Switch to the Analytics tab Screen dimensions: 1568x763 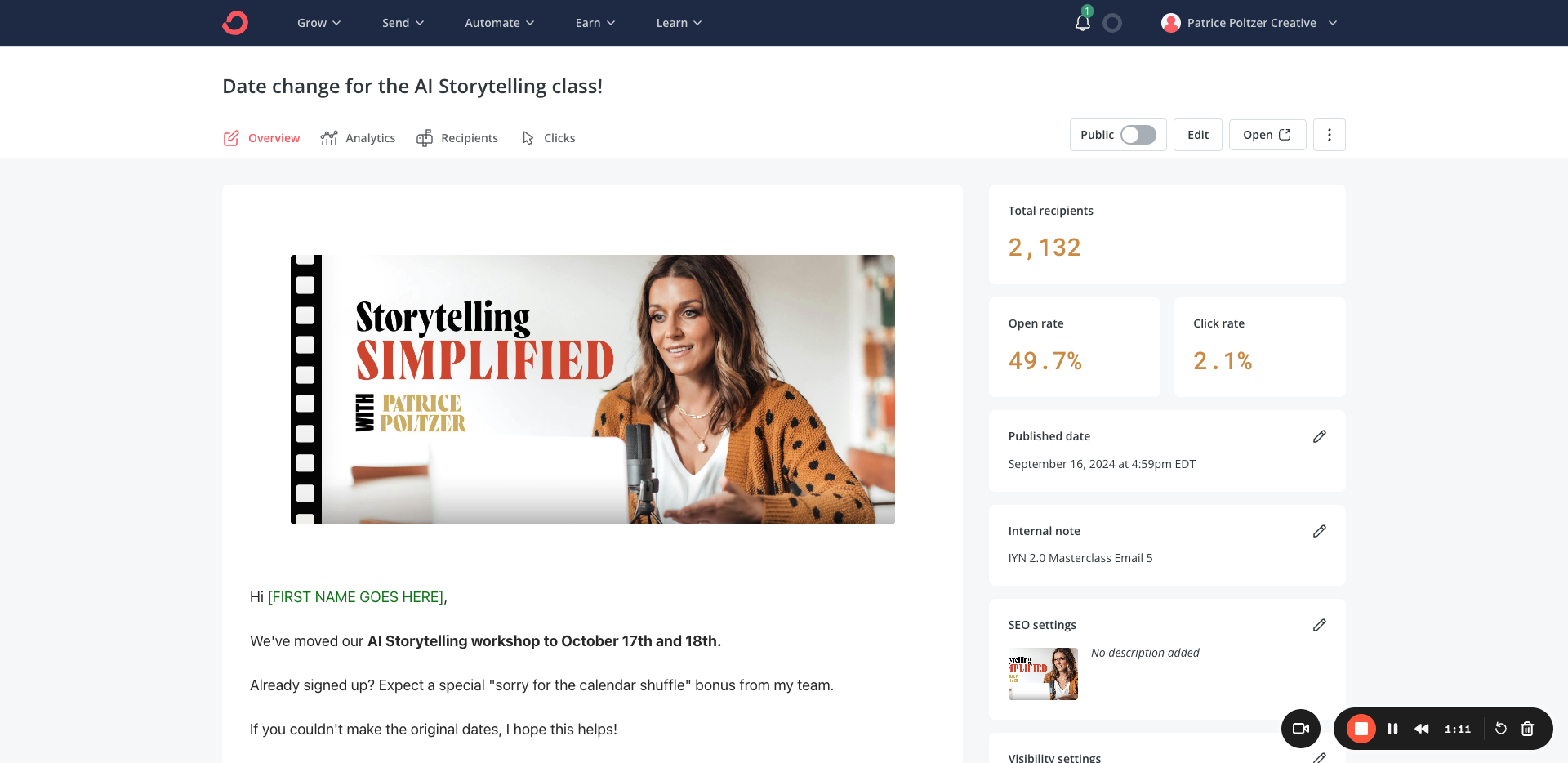[x=359, y=138]
